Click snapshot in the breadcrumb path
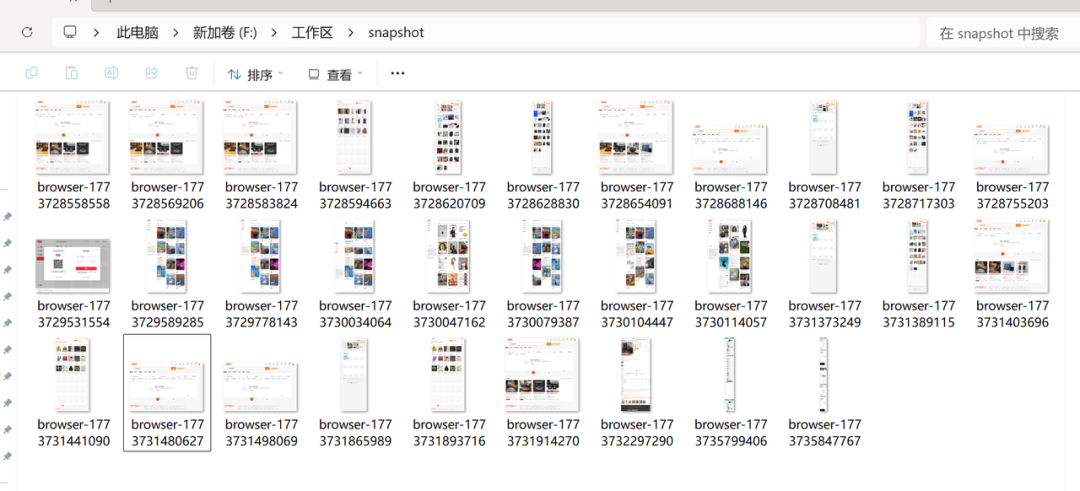Viewport: 1080px width, 491px height. point(396,32)
